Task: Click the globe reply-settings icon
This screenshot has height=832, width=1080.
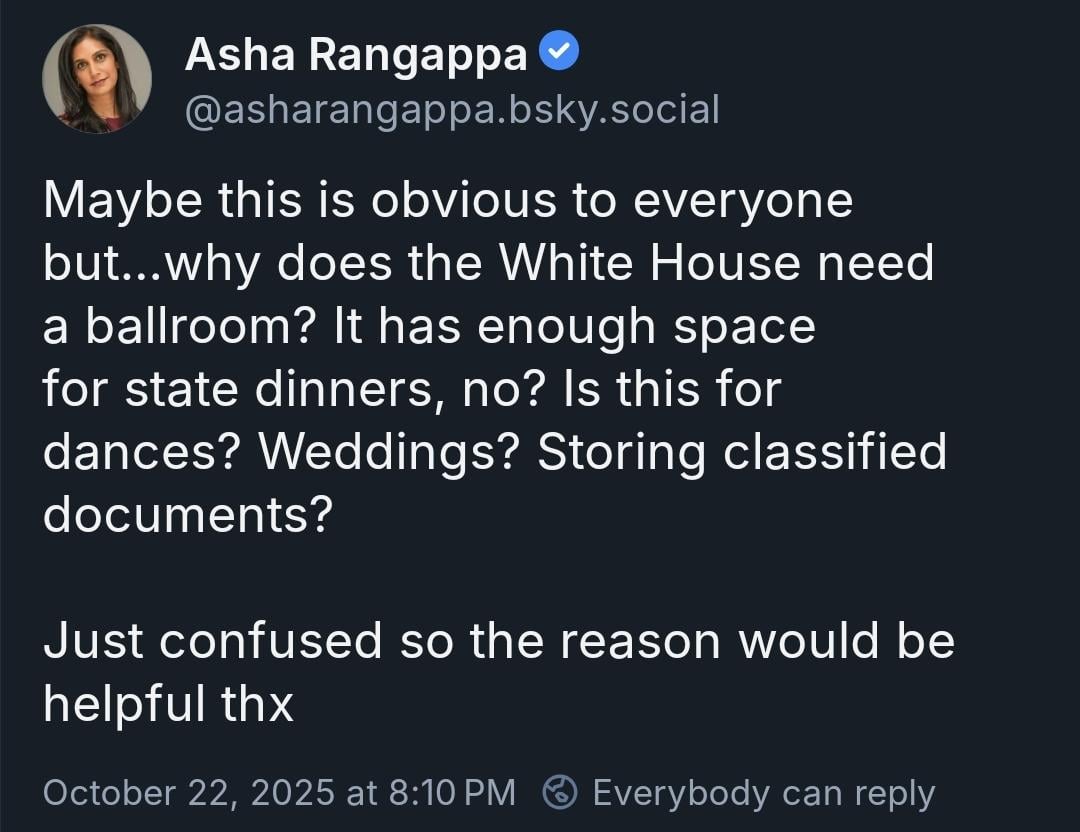Action: click(560, 793)
